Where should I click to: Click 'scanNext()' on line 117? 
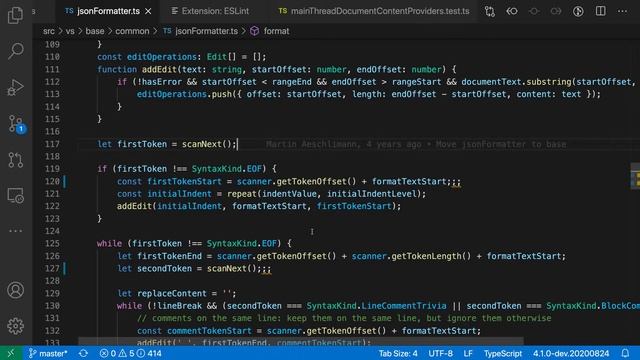(x=207, y=144)
